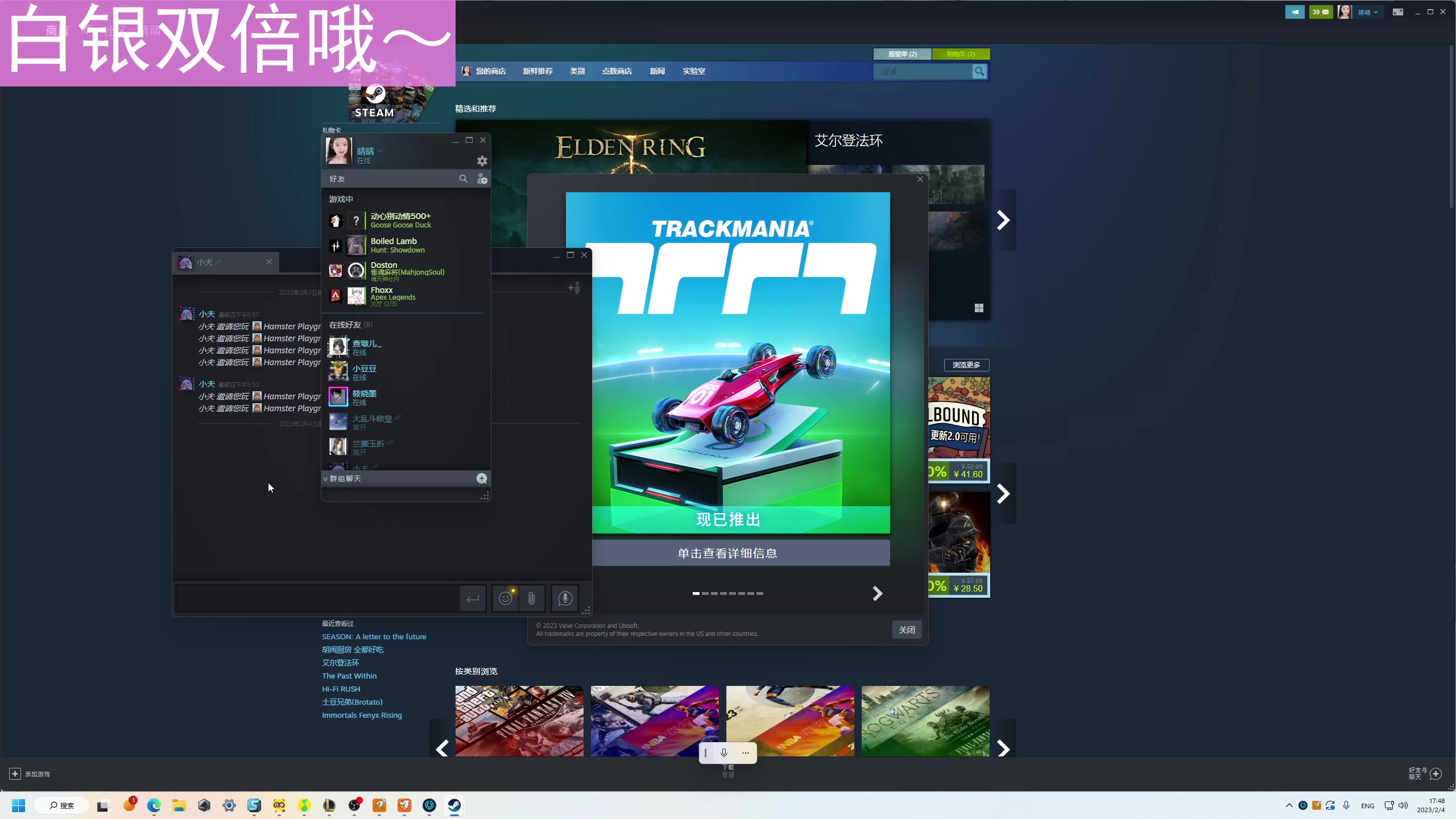Open Windows Start menu
The width and height of the screenshot is (1456, 819).
click(18, 805)
